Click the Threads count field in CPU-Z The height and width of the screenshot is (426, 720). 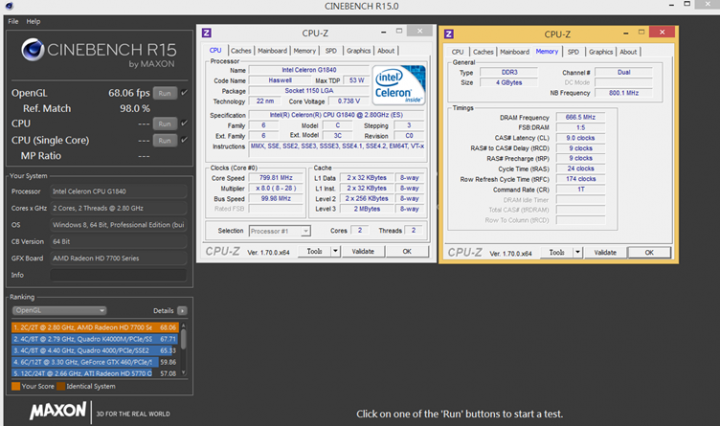pyautogui.click(x=413, y=230)
